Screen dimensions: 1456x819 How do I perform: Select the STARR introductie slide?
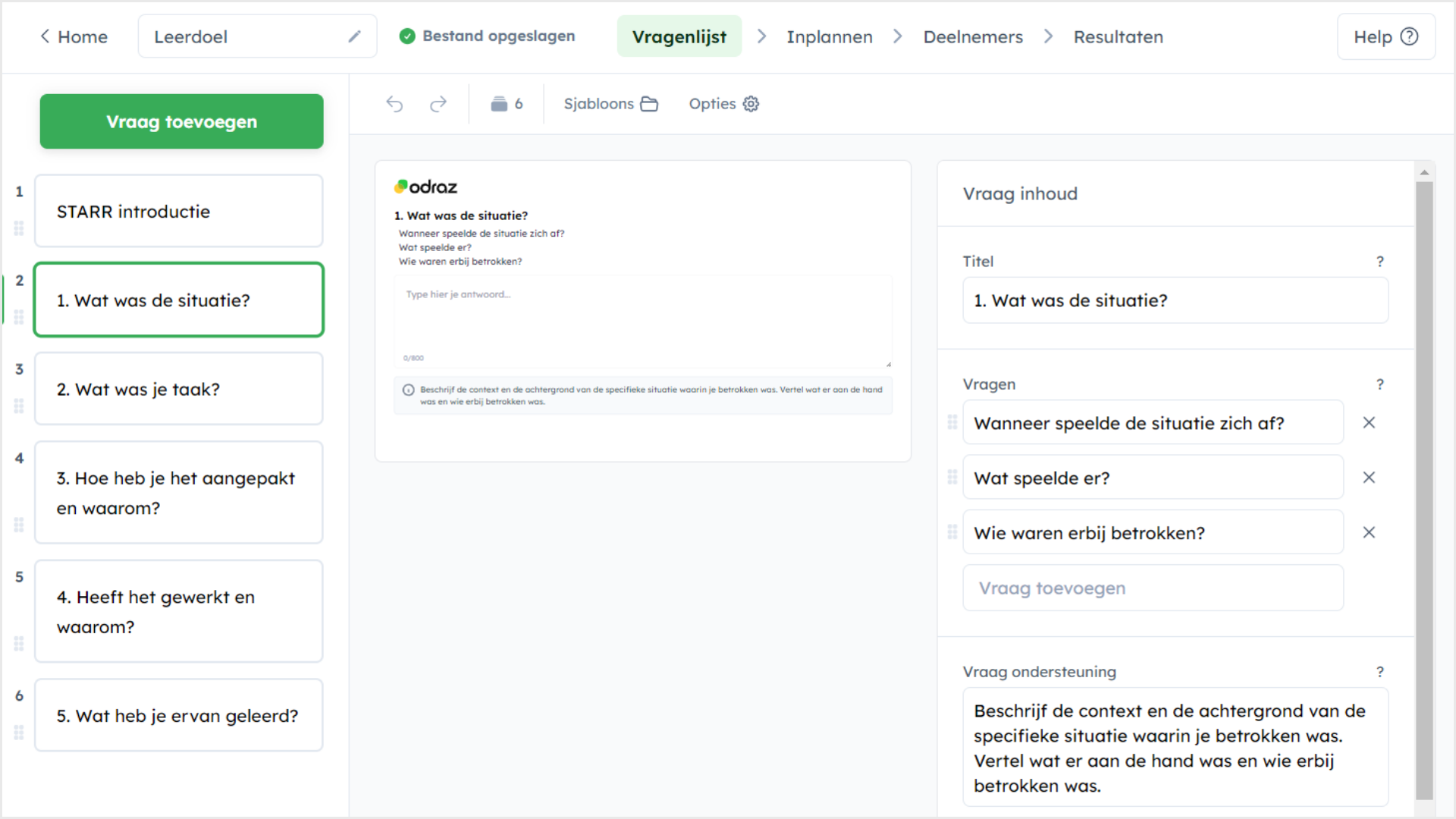click(179, 211)
